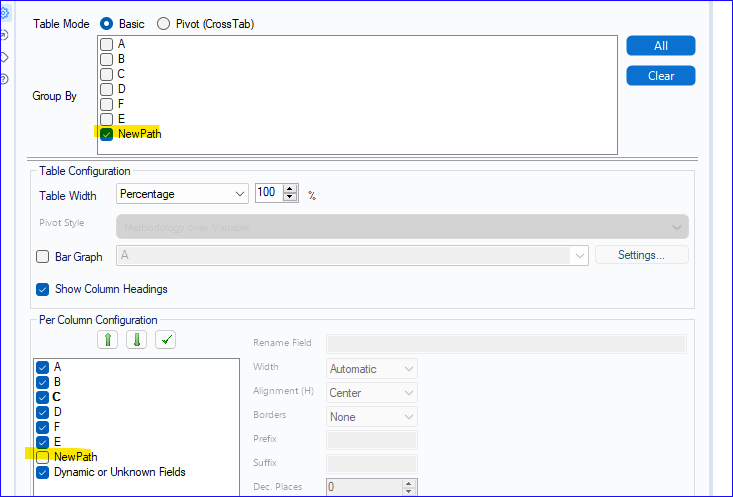The height and width of the screenshot is (497, 733).
Task: Check field A in Group By list
Action: (107, 44)
